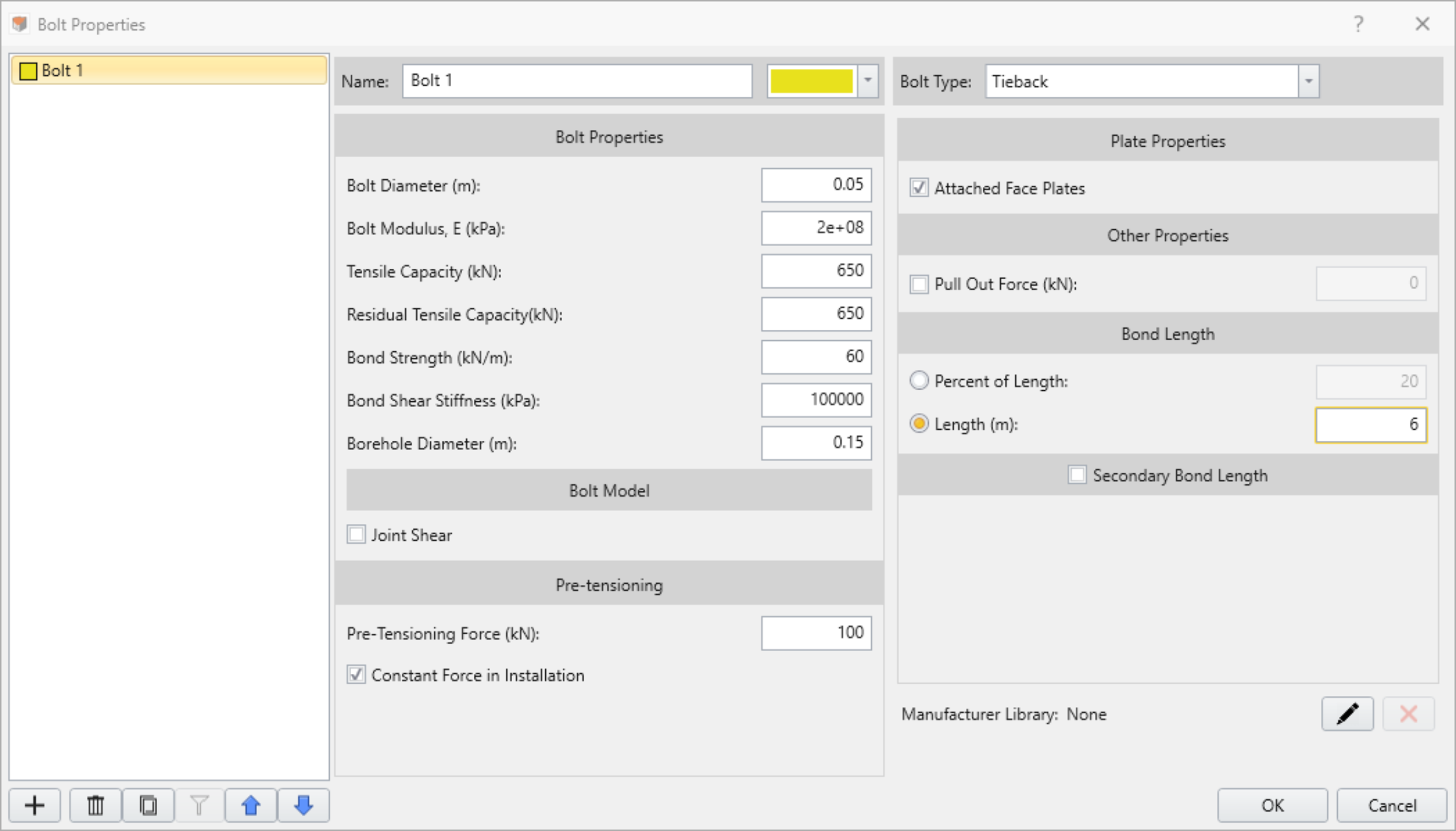This screenshot has width=1456, height=831.
Task: Toggle Constant Force in Installation checkbox
Action: click(356, 675)
